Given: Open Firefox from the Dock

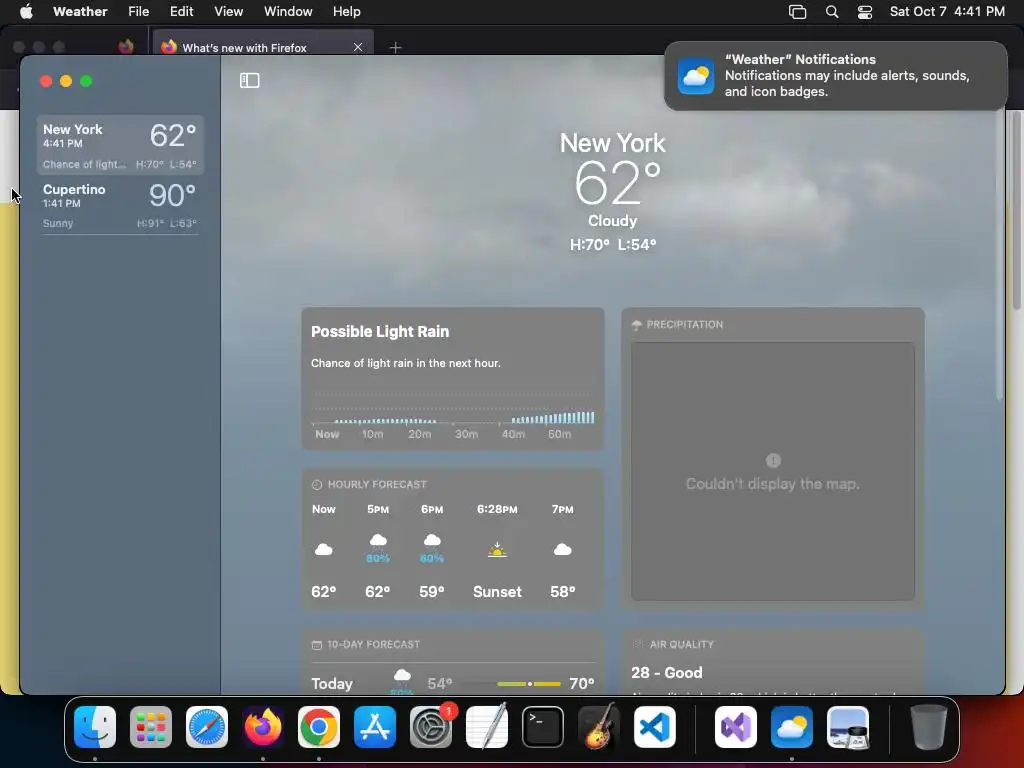Looking at the screenshot, I should point(263,727).
